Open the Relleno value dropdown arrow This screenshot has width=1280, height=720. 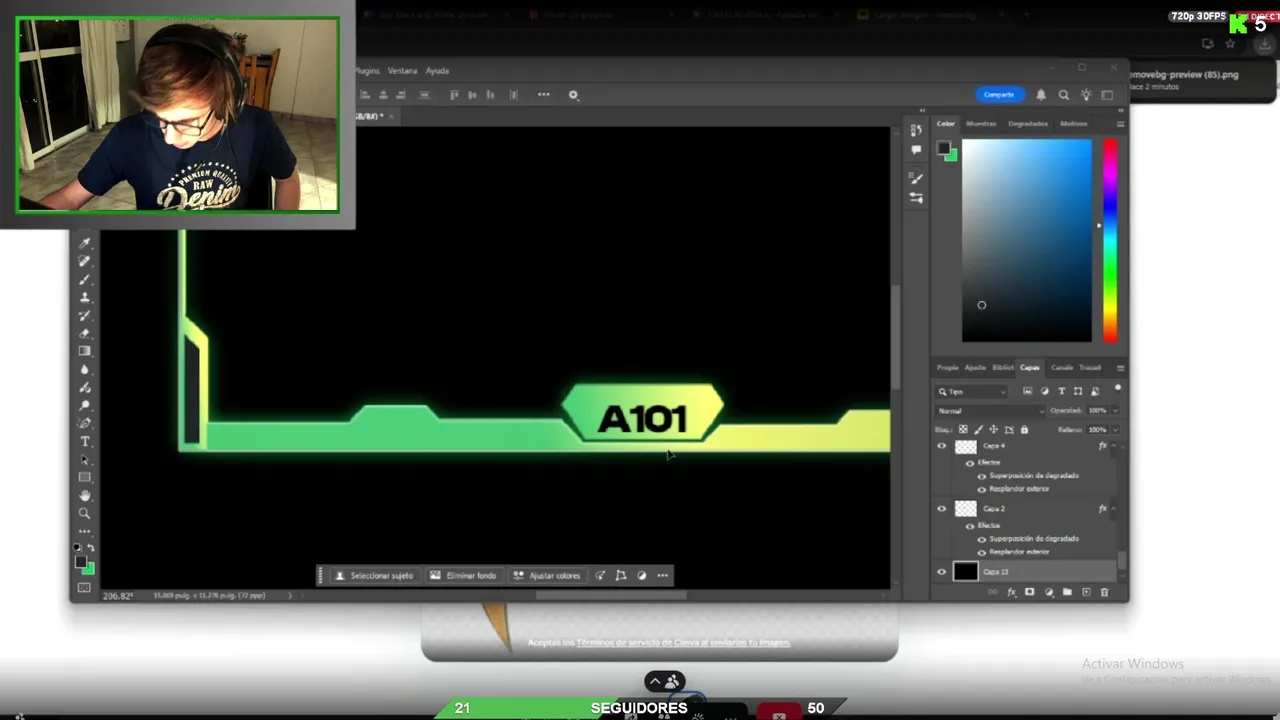tap(1115, 430)
